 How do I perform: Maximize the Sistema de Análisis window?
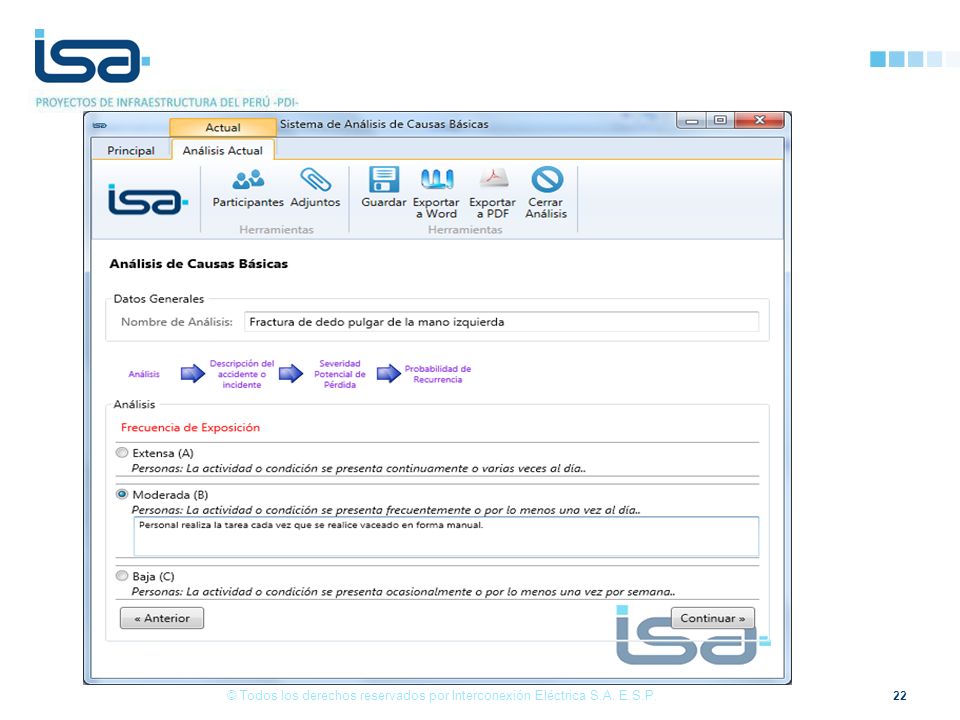[721, 121]
